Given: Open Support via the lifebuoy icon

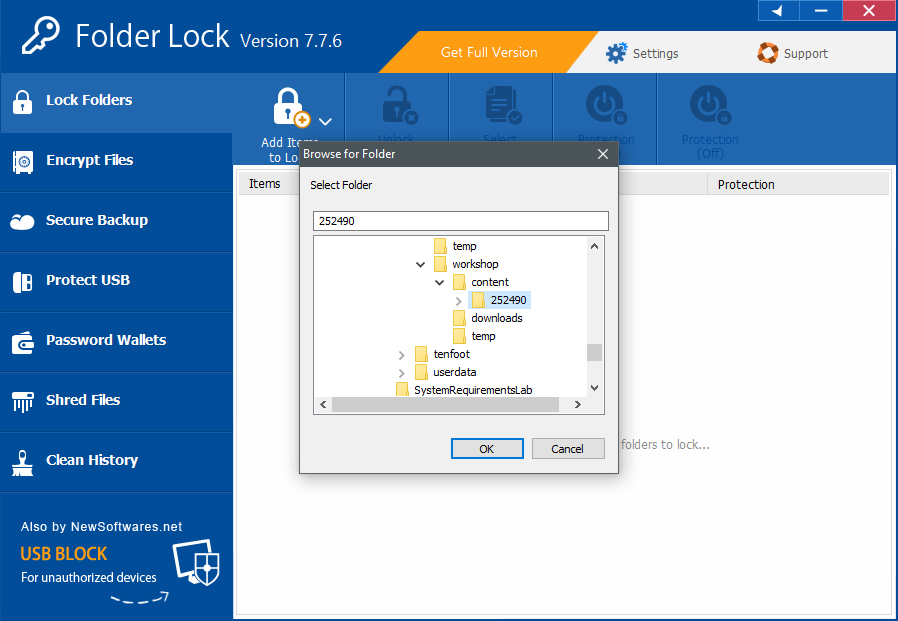Looking at the screenshot, I should click(767, 53).
